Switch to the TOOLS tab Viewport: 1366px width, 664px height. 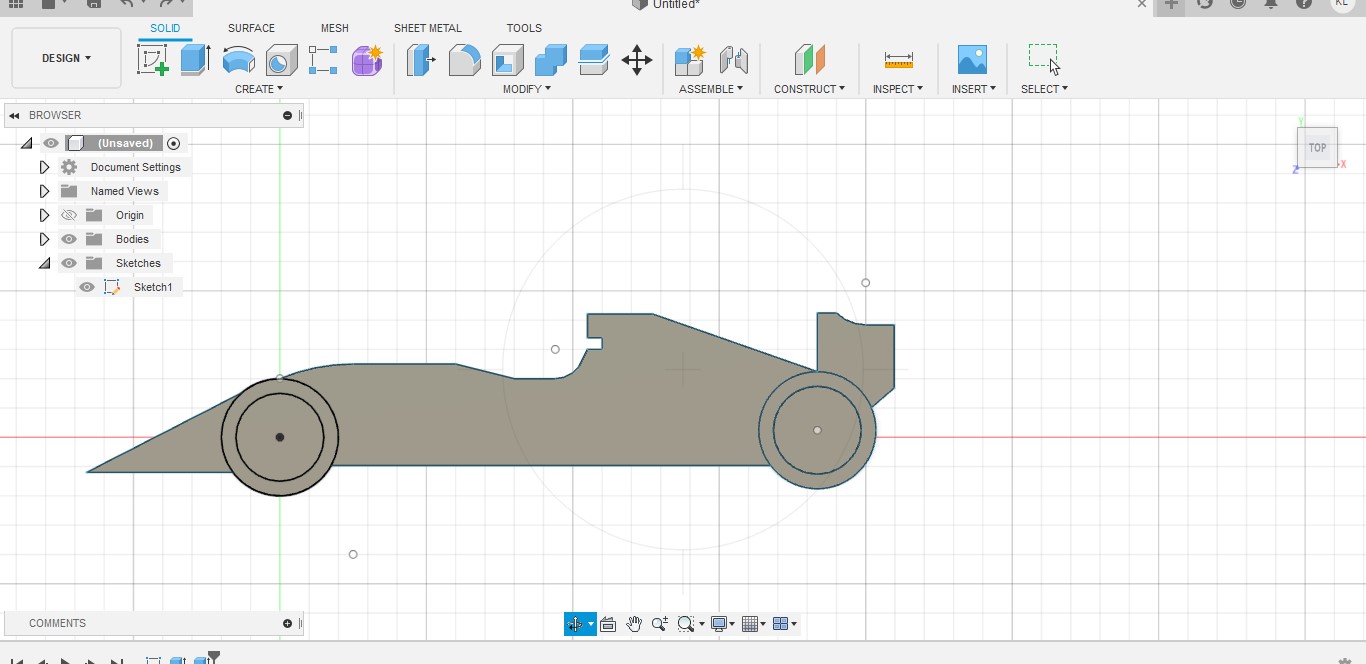(x=524, y=28)
